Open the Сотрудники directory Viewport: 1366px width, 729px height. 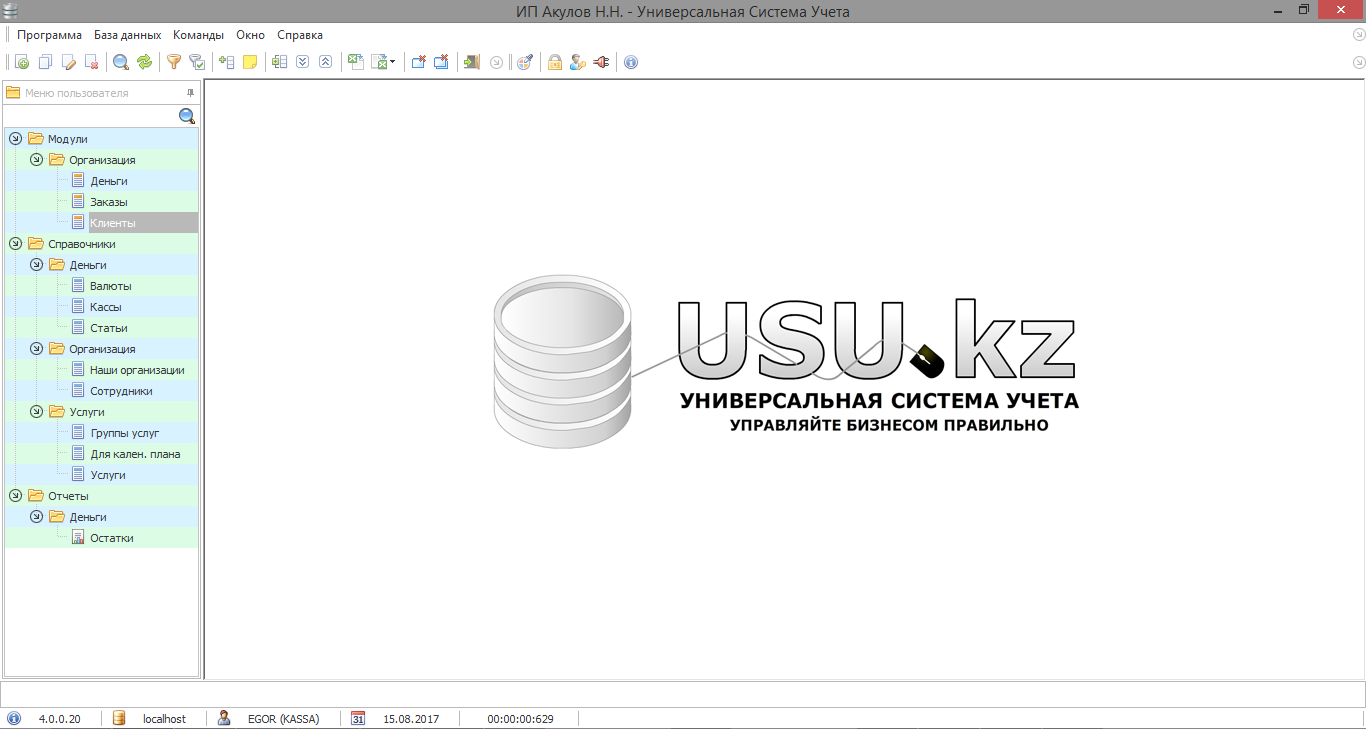click(121, 391)
